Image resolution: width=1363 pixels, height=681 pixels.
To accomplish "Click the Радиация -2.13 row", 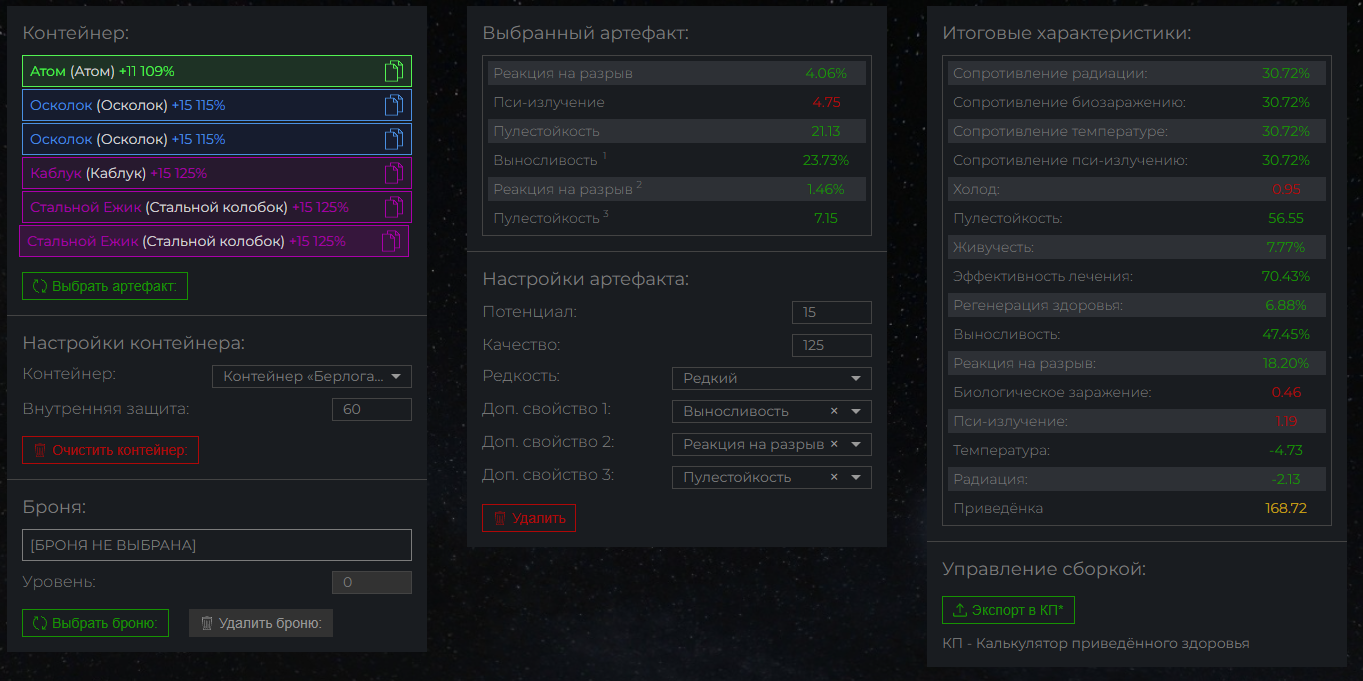I will point(1137,479).
